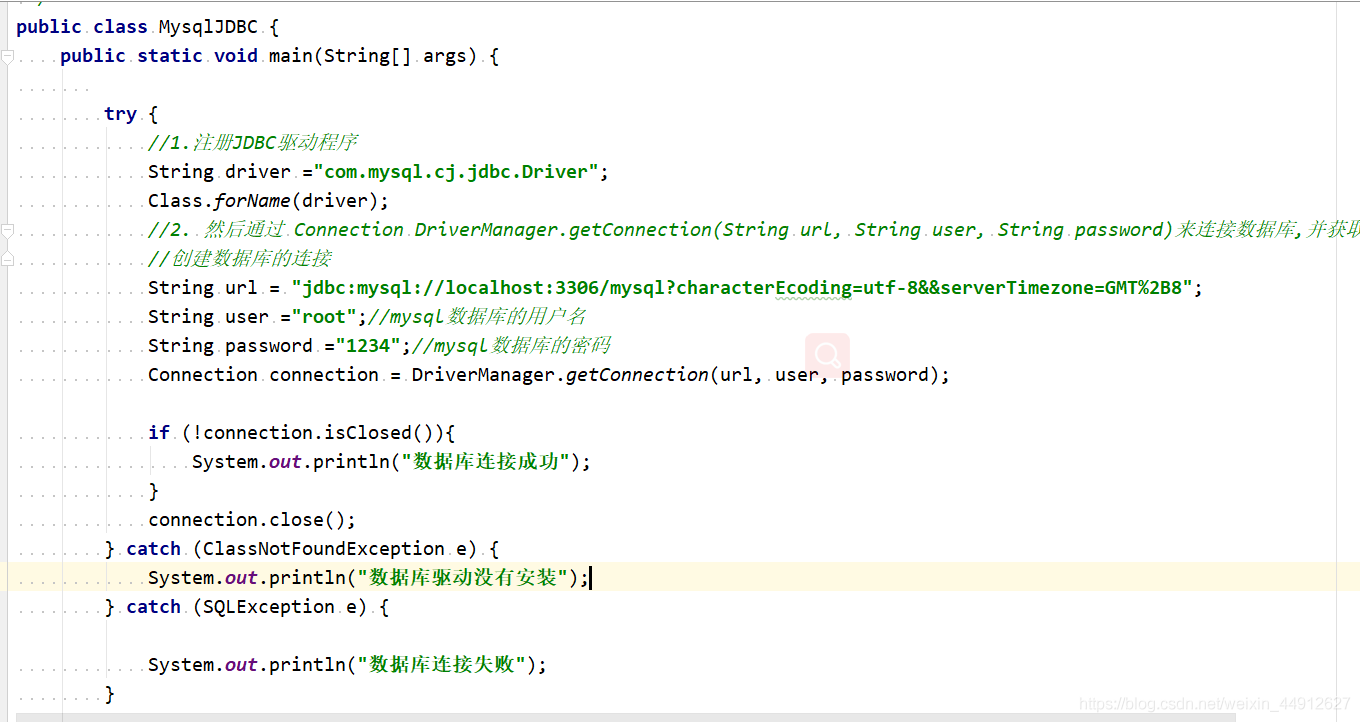Click the underlined characterEcoding typo warning
Image resolution: width=1360 pixels, height=722 pixels.
764,288
